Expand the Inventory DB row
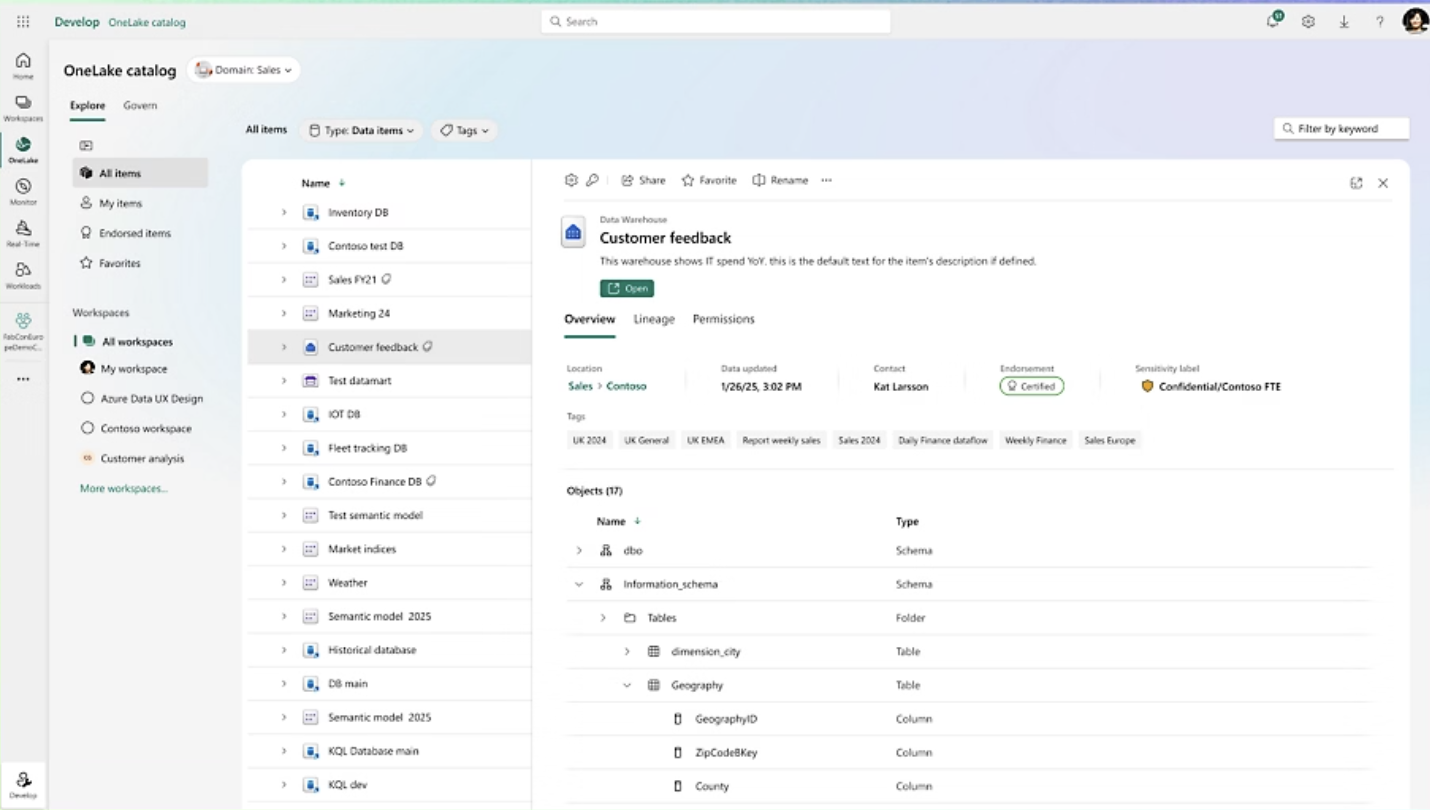 click(284, 212)
